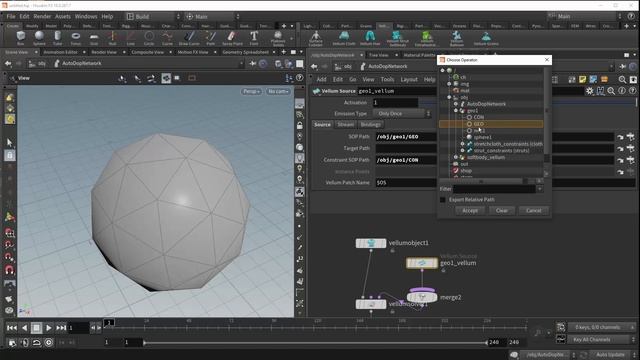Click the play forward button

(x=49, y=328)
